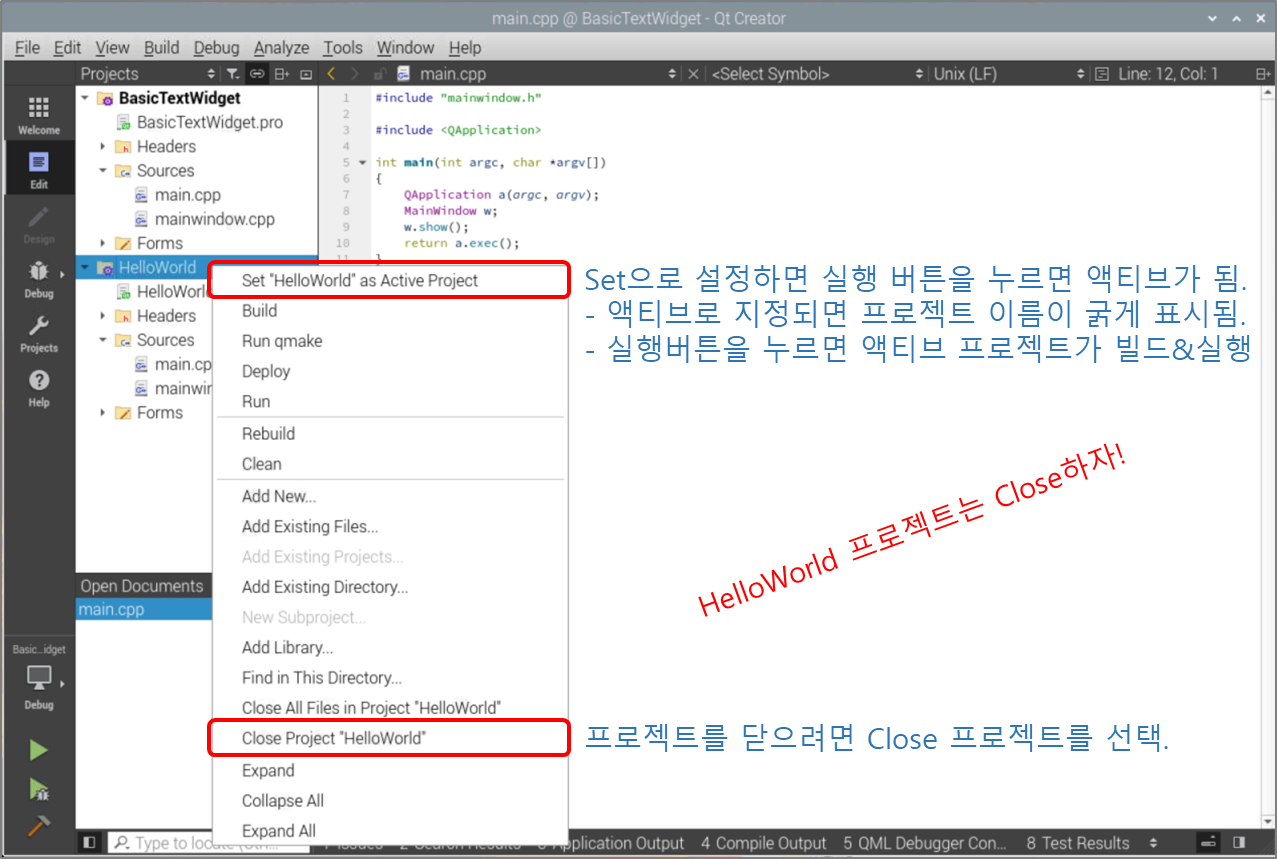Toggle synchronize with editor link icon
1277x859 pixels.
257,74
